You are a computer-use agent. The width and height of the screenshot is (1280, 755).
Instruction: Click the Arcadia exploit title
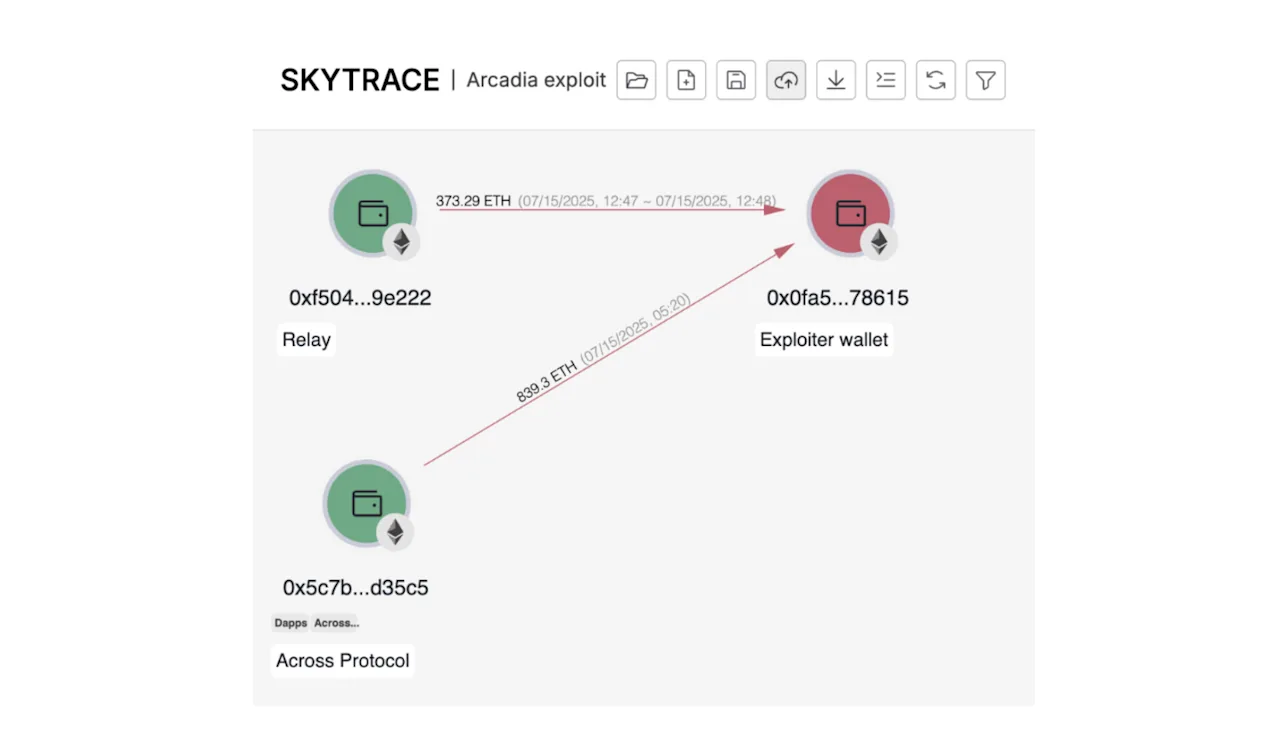(536, 80)
